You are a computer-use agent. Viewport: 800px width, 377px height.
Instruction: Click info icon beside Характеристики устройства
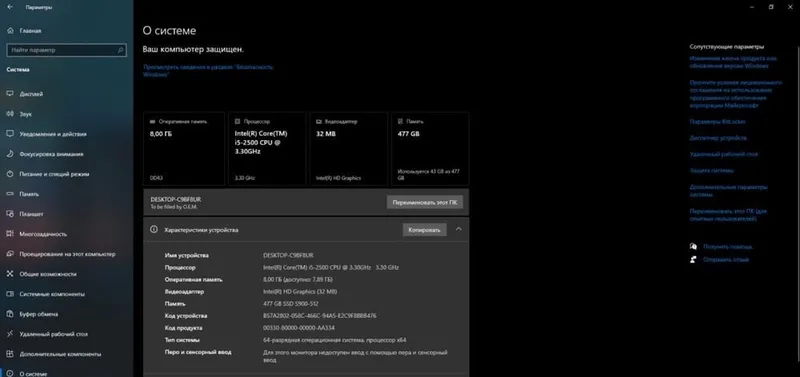(154, 230)
